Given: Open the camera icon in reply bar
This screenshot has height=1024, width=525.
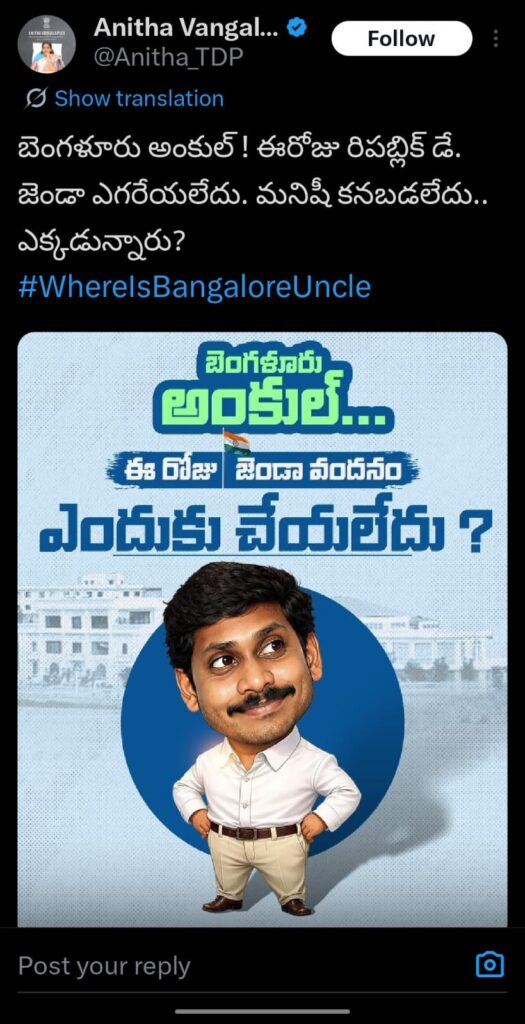Looking at the screenshot, I should coord(490,965).
